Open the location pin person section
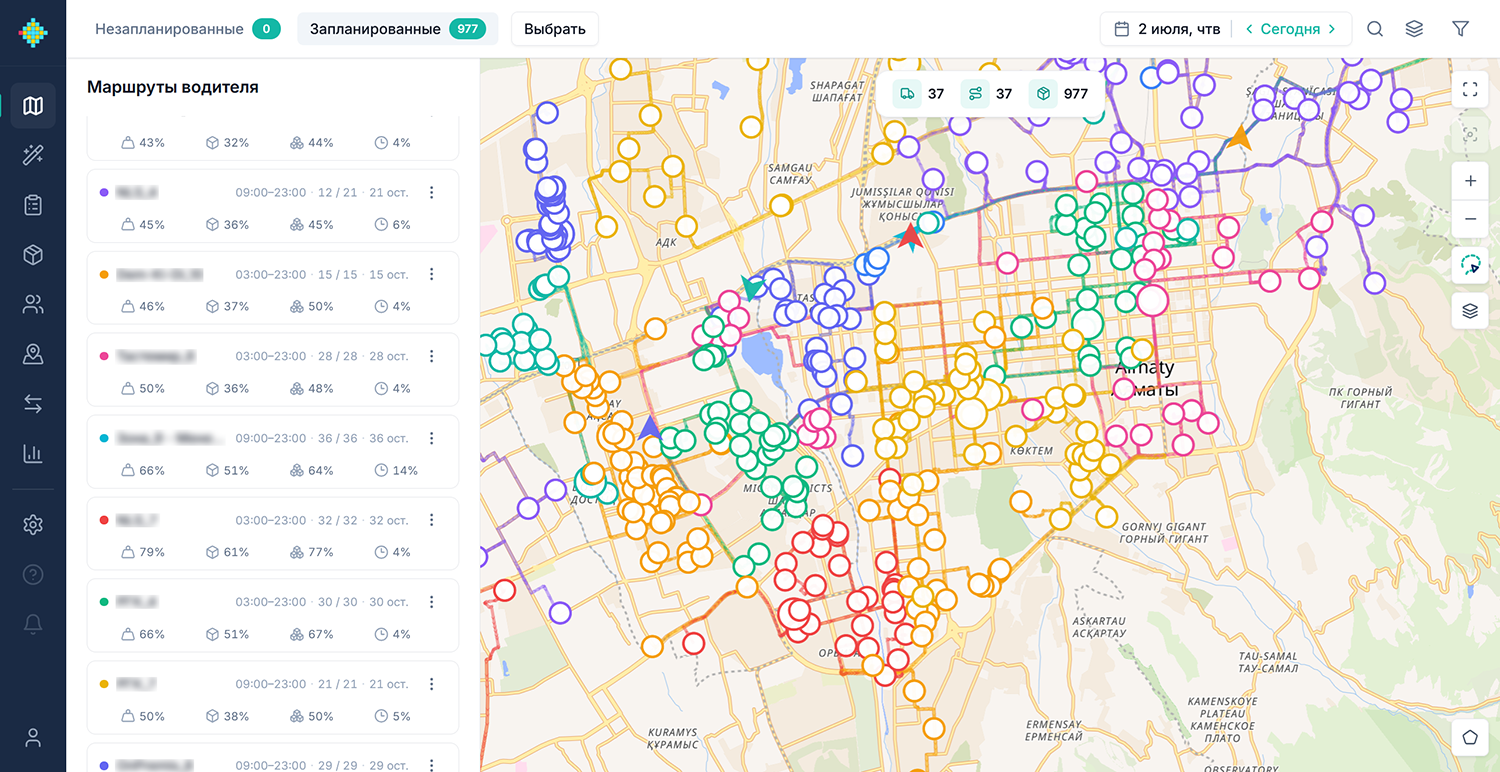 coord(33,354)
